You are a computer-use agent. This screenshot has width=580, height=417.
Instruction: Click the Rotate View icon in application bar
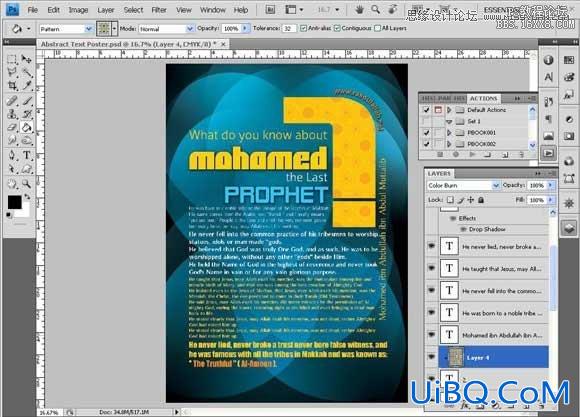tap(392, 10)
